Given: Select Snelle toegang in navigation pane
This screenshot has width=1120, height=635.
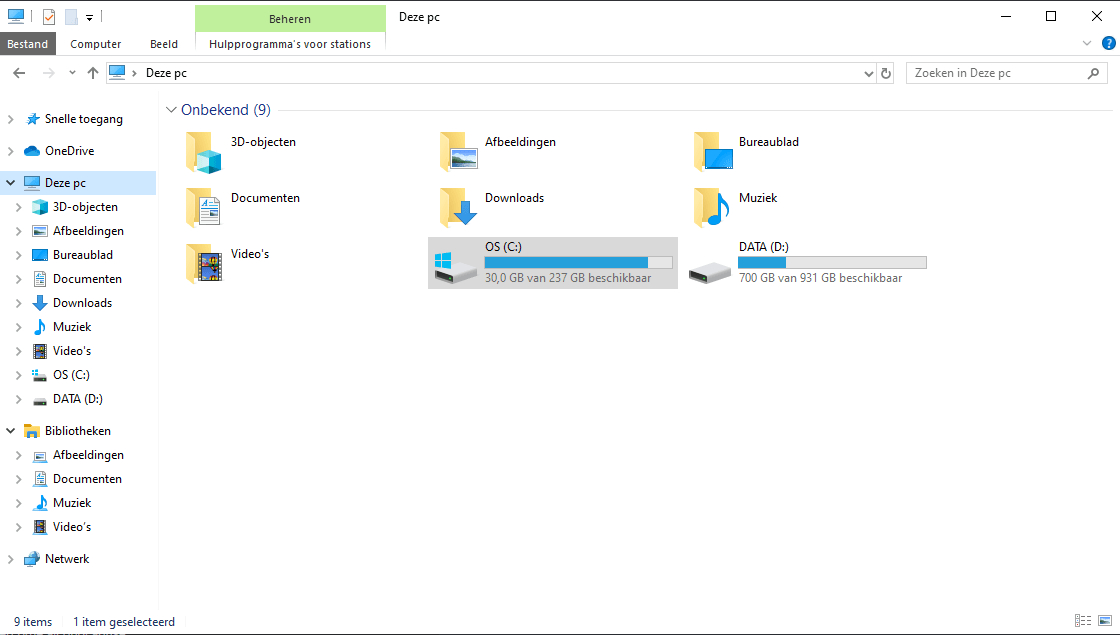Looking at the screenshot, I should pyautogui.click(x=84, y=119).
